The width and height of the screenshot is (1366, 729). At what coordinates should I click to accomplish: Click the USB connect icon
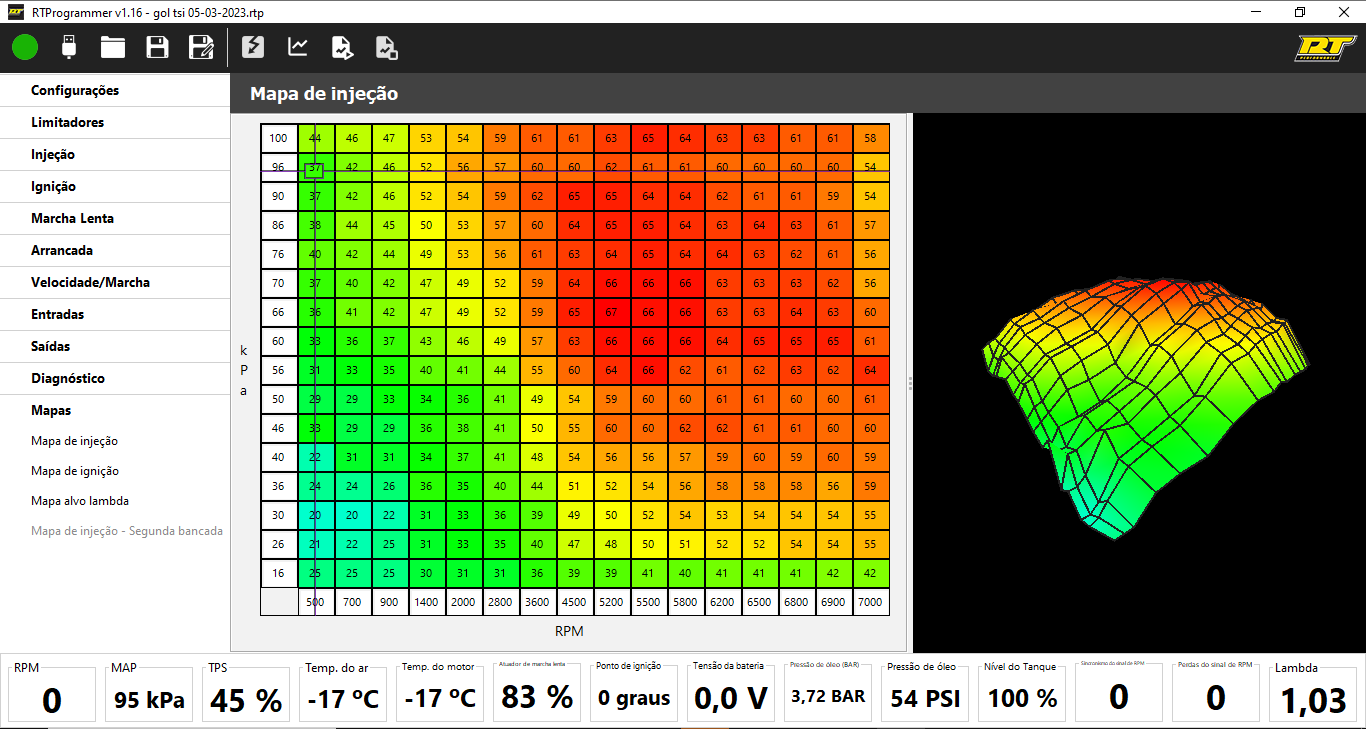tap(69, 46)
